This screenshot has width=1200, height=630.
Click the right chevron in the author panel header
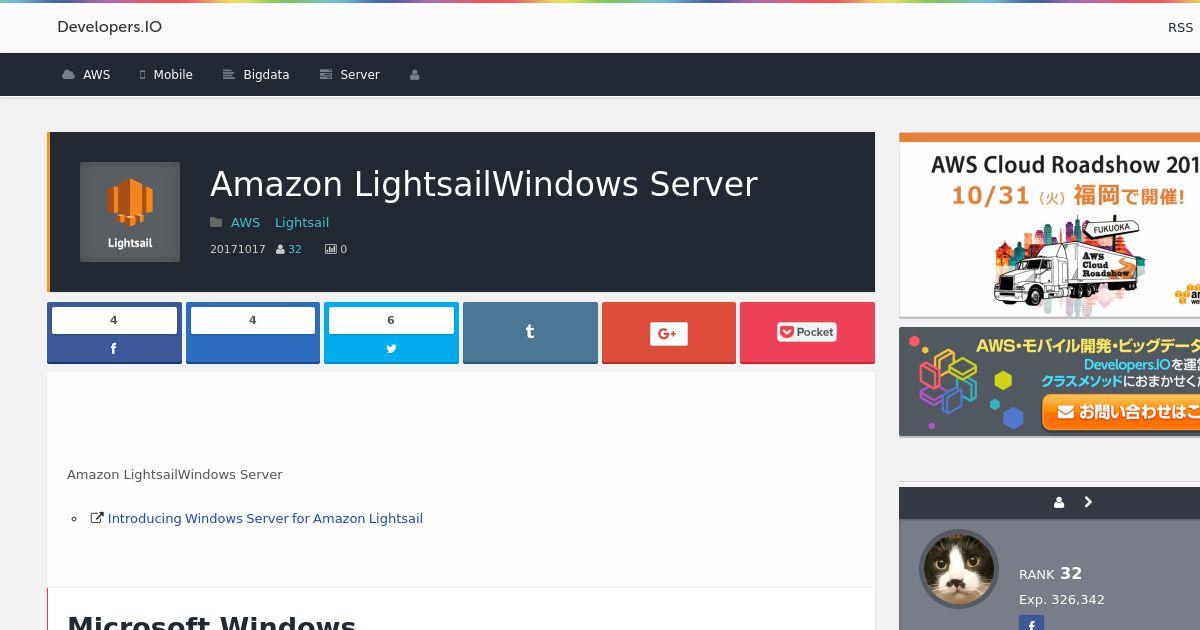(x=1088, y=503)
